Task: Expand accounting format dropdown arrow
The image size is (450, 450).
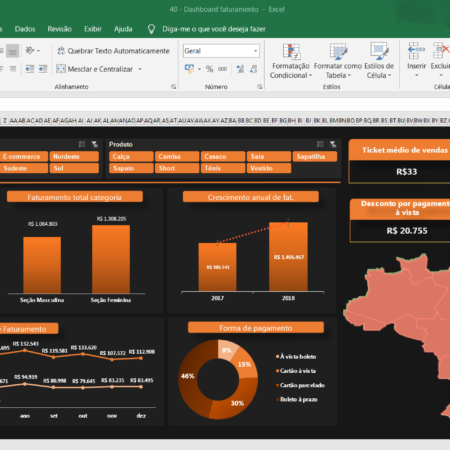Action: [x=199, y=69]
